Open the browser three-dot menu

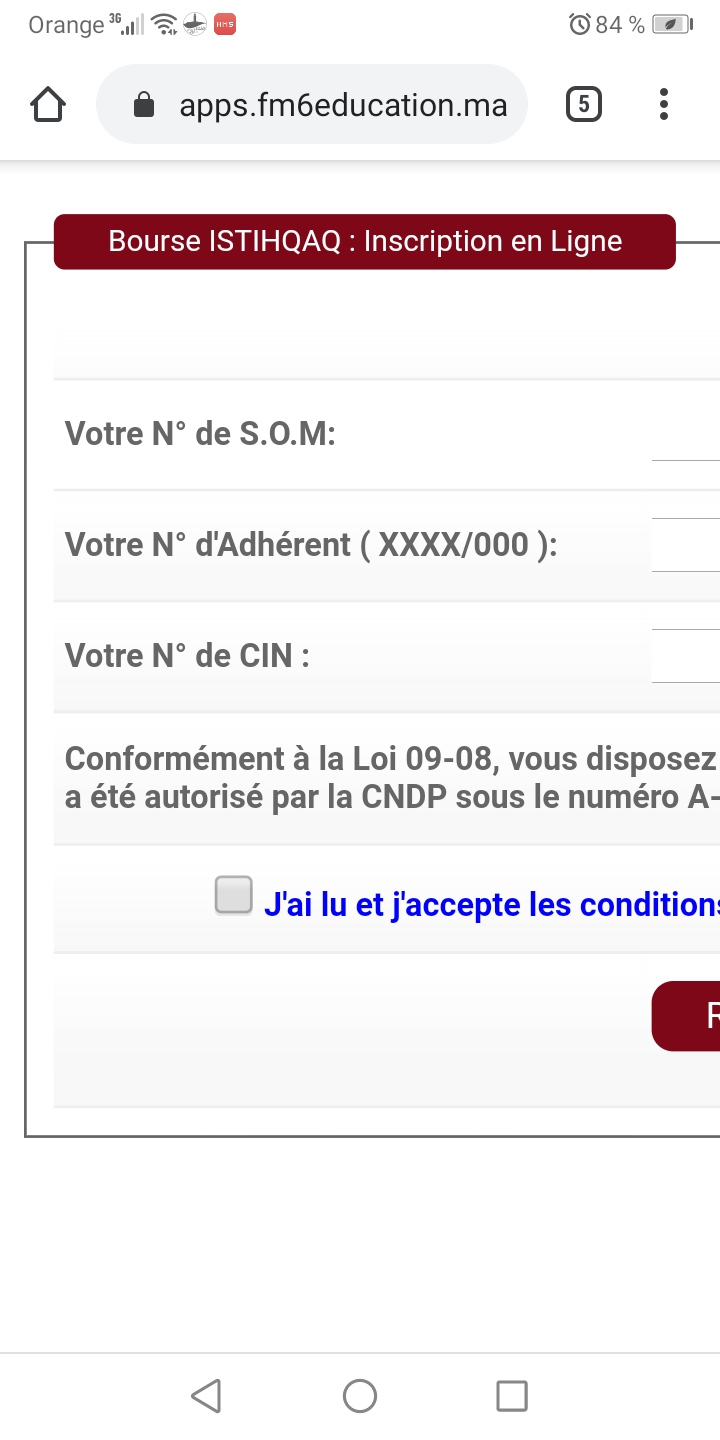(664, 104)
